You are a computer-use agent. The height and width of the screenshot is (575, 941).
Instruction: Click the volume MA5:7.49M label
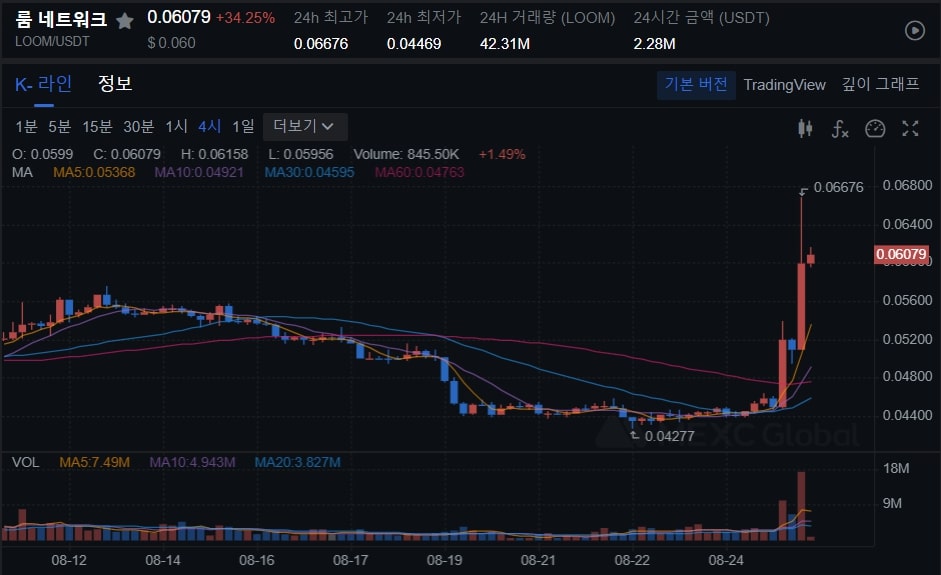point(94,463)
